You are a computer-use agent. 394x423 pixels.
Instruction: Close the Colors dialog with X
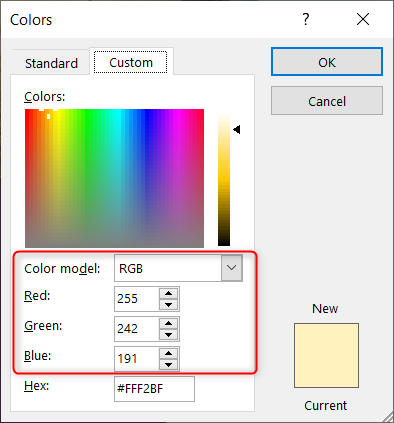pos(363,19)
